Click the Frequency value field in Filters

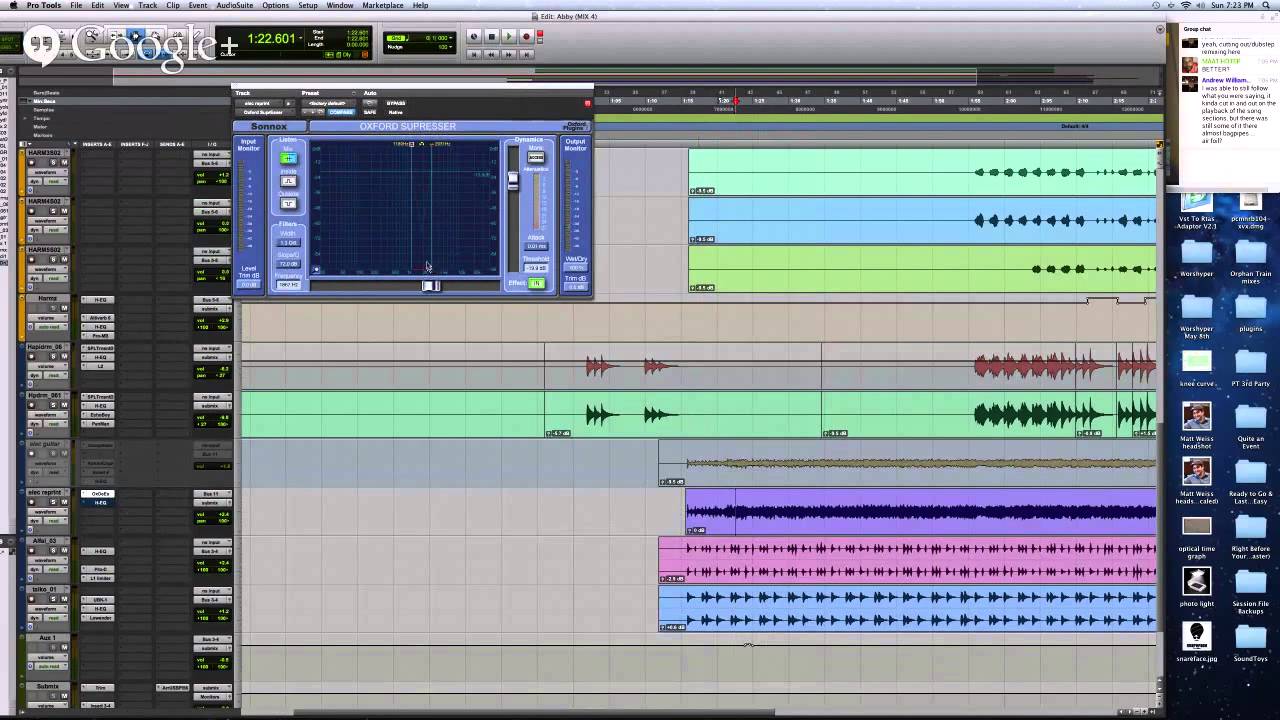point(289,285)
